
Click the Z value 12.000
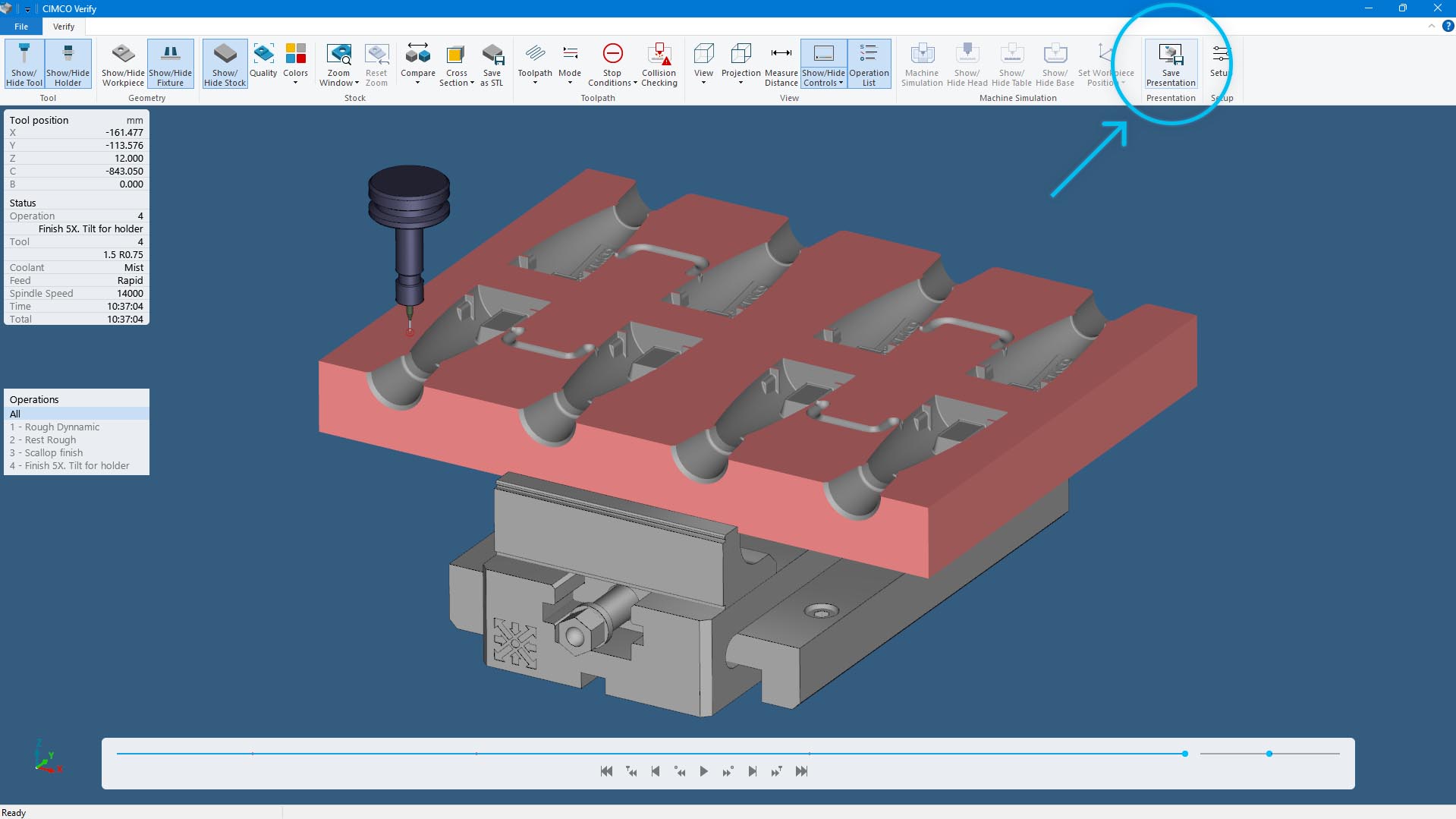pos(128,158)
